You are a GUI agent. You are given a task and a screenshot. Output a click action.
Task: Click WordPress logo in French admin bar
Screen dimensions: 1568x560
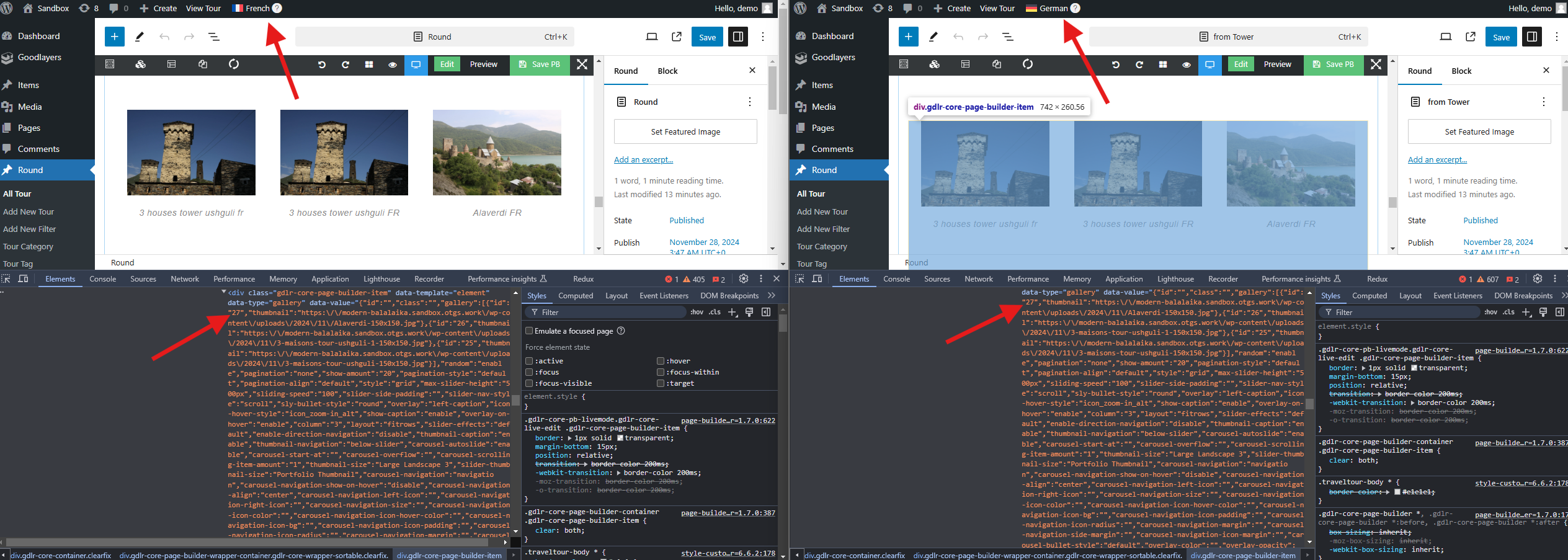click(x=7, y=8)
